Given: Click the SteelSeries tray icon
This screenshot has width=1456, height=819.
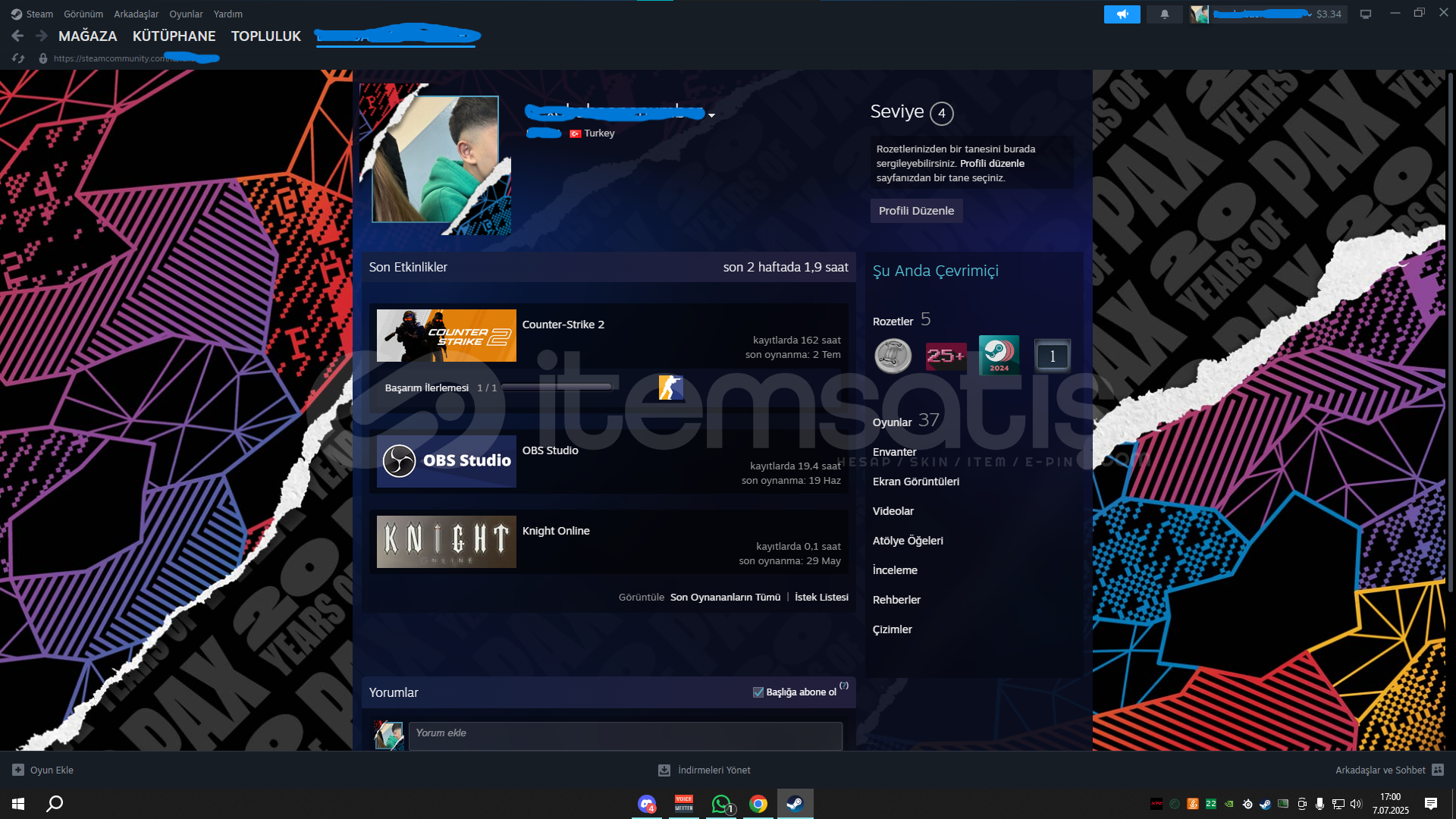Looking at the screenshot, I should (x=1247, y=804).
